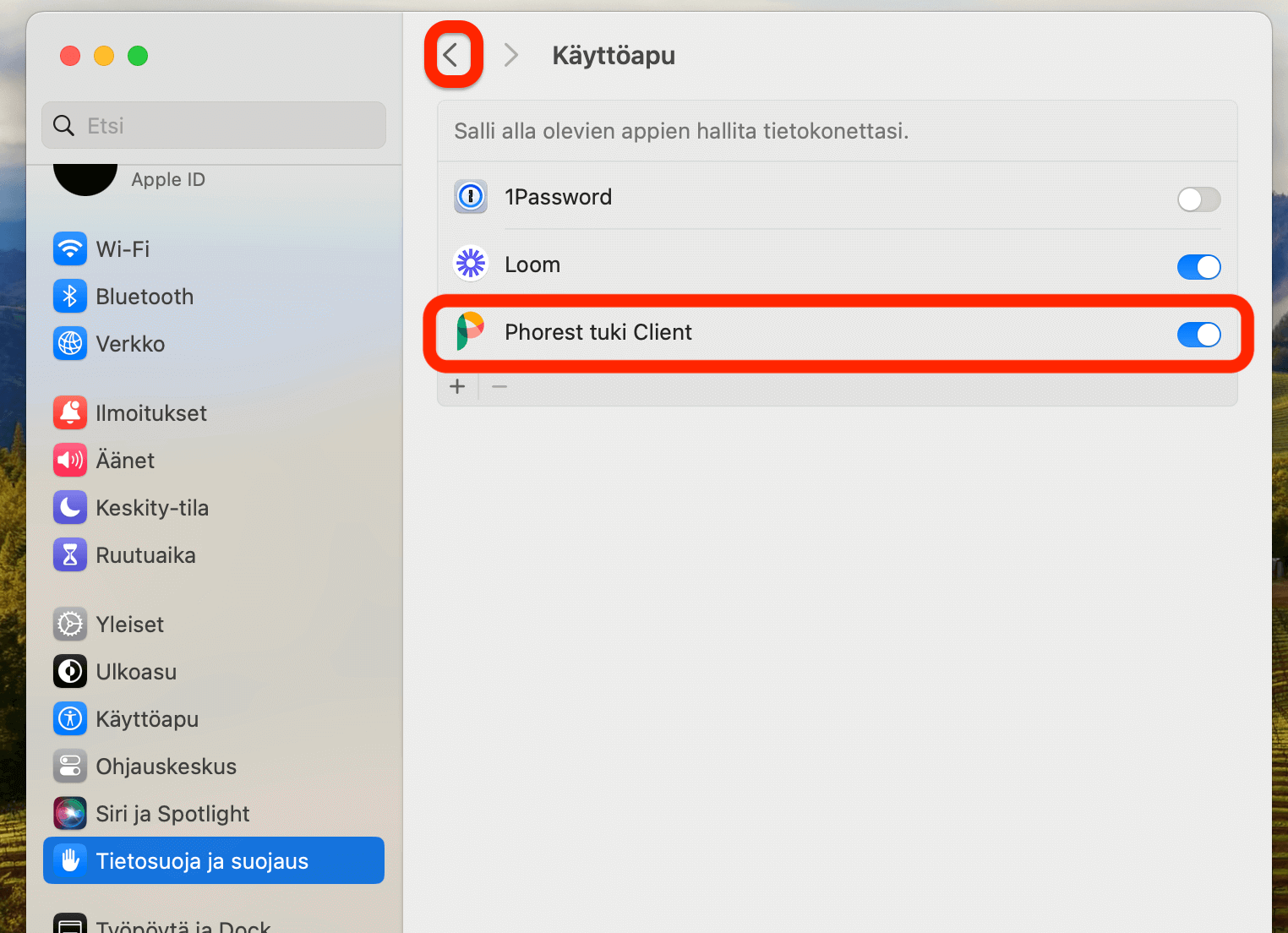
Task: Click the Ulkoasu appearance icon
Action: click(x=70, y=671)
